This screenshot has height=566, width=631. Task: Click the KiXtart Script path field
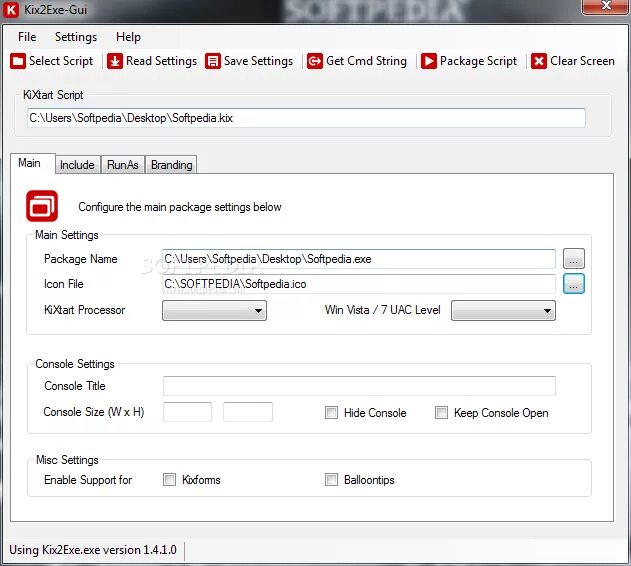point(306,118)
